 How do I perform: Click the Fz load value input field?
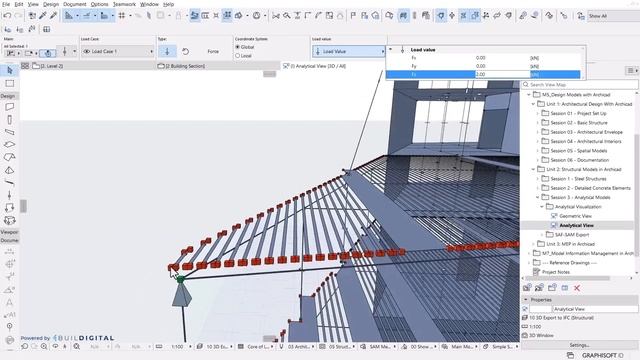pos(502,74)
